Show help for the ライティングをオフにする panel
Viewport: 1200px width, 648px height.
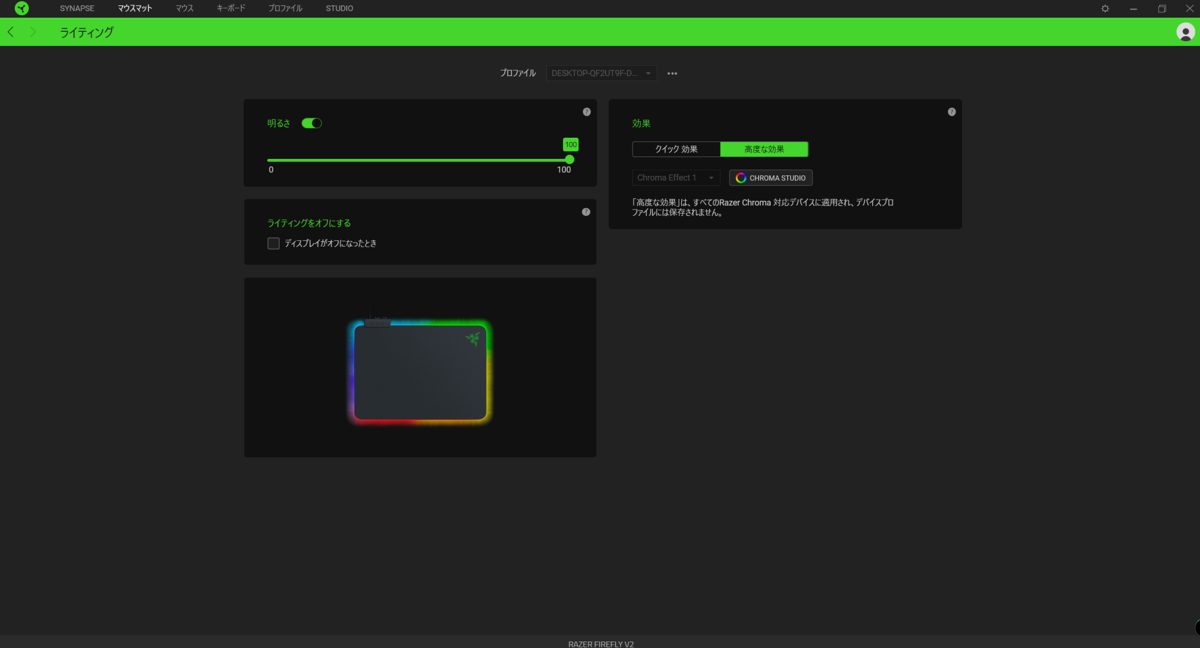(x=586, y=212)
